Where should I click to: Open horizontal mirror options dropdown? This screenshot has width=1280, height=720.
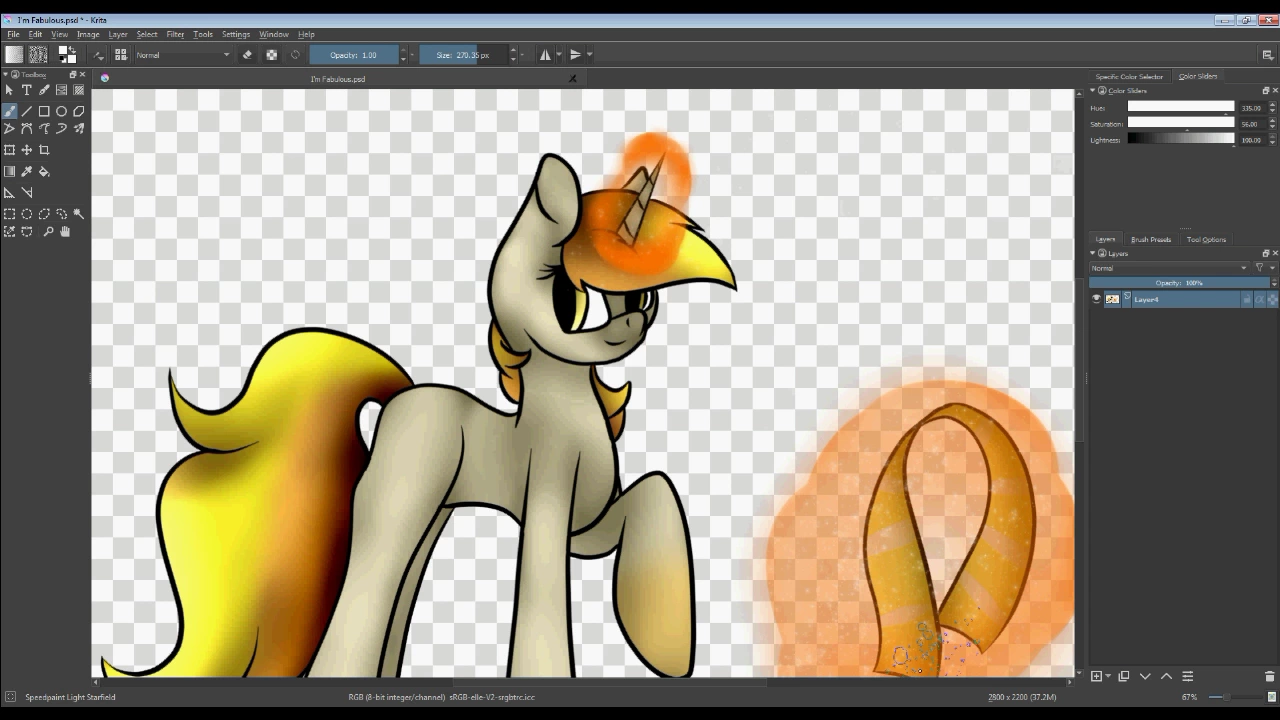click(x=558, y=55)
